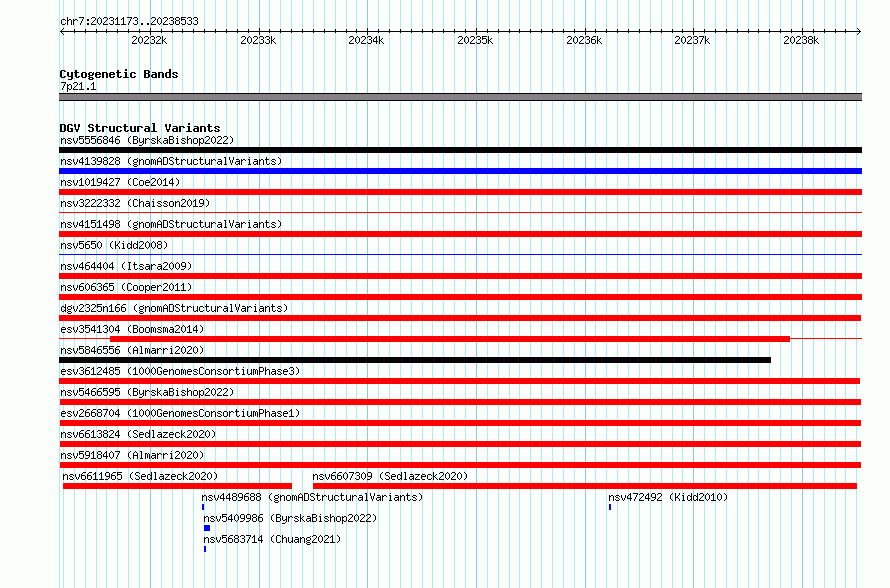Open nsv5466595 (ByrskaBishop2022) label
Viewport: 890px width, 588px height.
147,392
